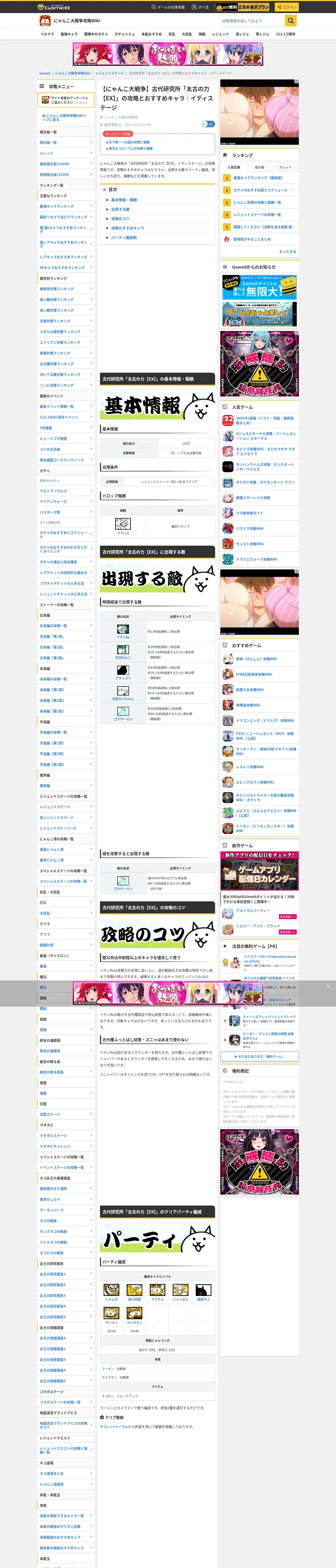336x1568 pixels.
Task: Open the 12と1/2周年 navigation item
Action: [x=285, y=34]
